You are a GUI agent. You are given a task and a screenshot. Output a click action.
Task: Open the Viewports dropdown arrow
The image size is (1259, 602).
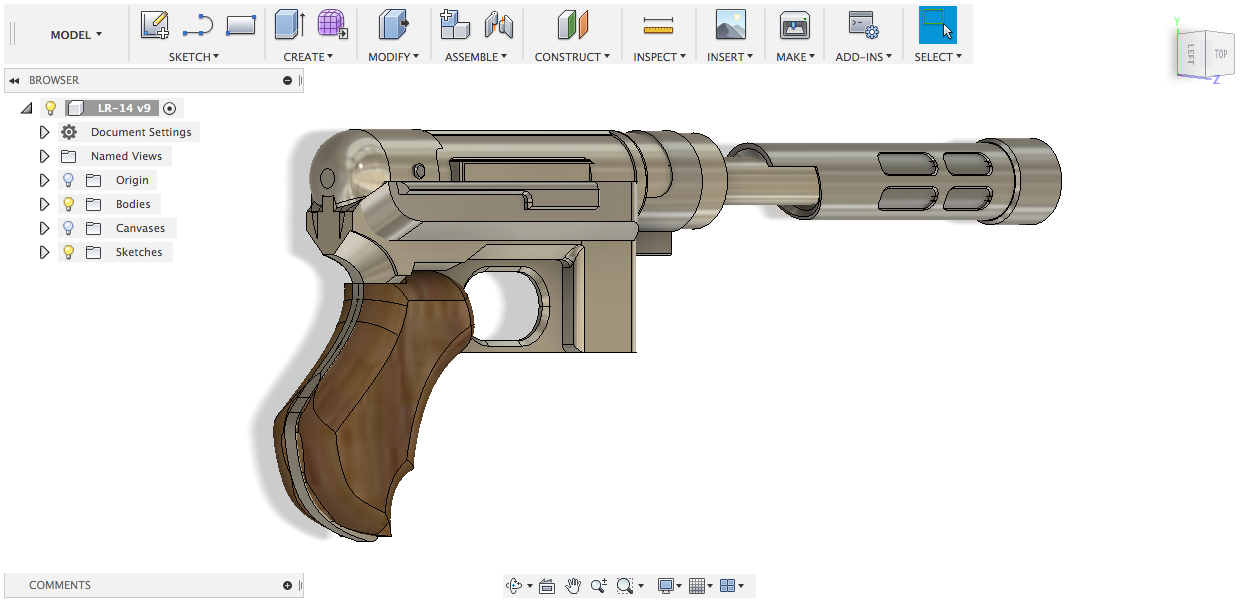tap(740, 586)
